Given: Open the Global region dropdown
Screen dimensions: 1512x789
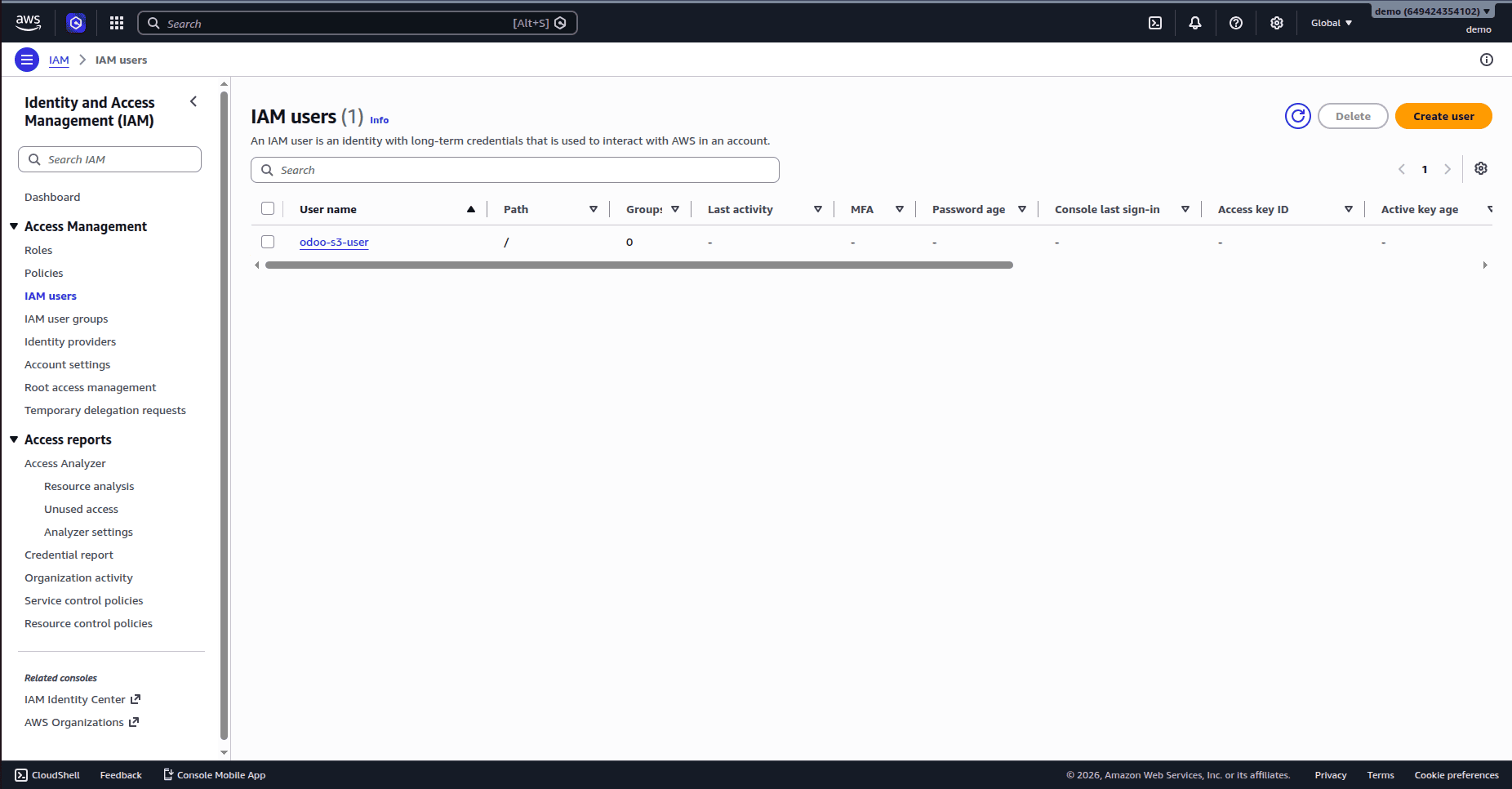Looking at the screenshot, I should pyautogui.click(x=1332, y=23).
